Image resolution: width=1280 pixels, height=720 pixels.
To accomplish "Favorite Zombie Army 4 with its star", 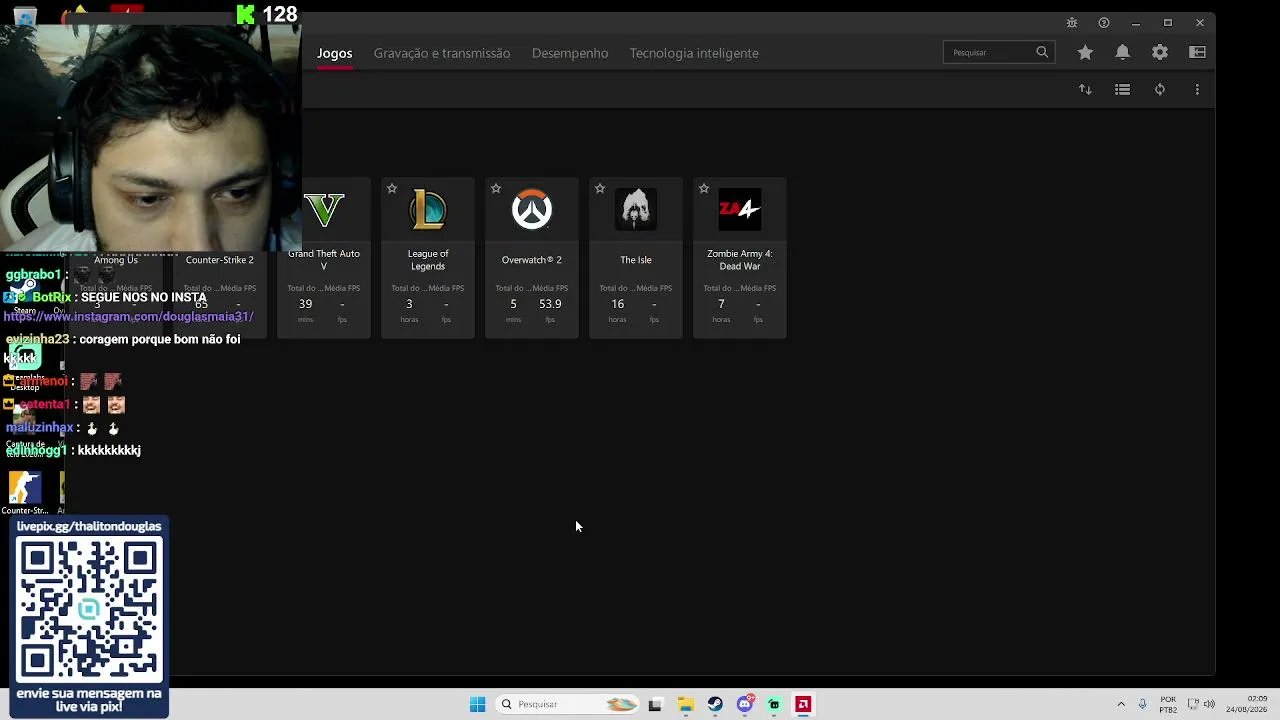I will click(x=704, y=188).
